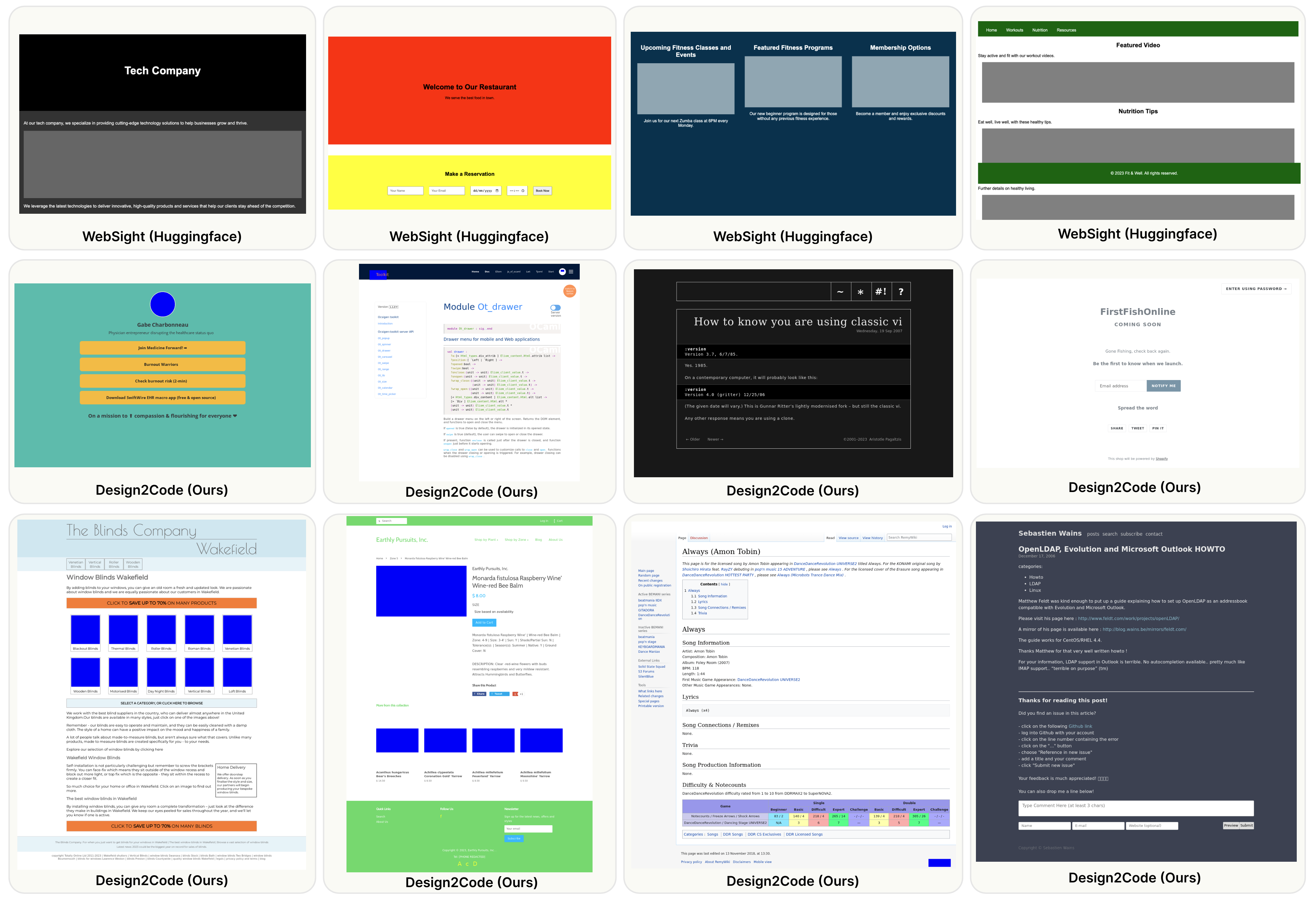Viewport: 1316px width, 898px height.
Task: Switch to the Discussion tab on RemyWiki
Action: coord(699,538)
